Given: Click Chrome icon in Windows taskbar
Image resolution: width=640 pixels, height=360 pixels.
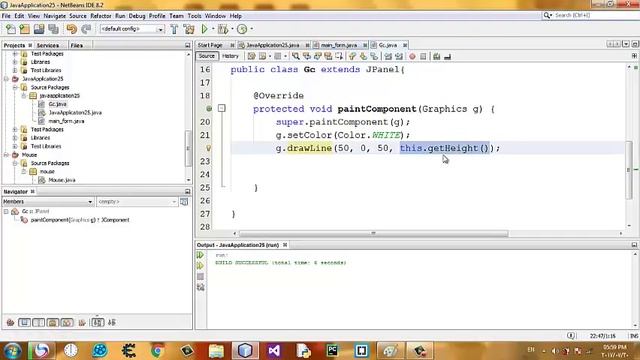Looking at the screenshot, I should (x=158, y=351).
